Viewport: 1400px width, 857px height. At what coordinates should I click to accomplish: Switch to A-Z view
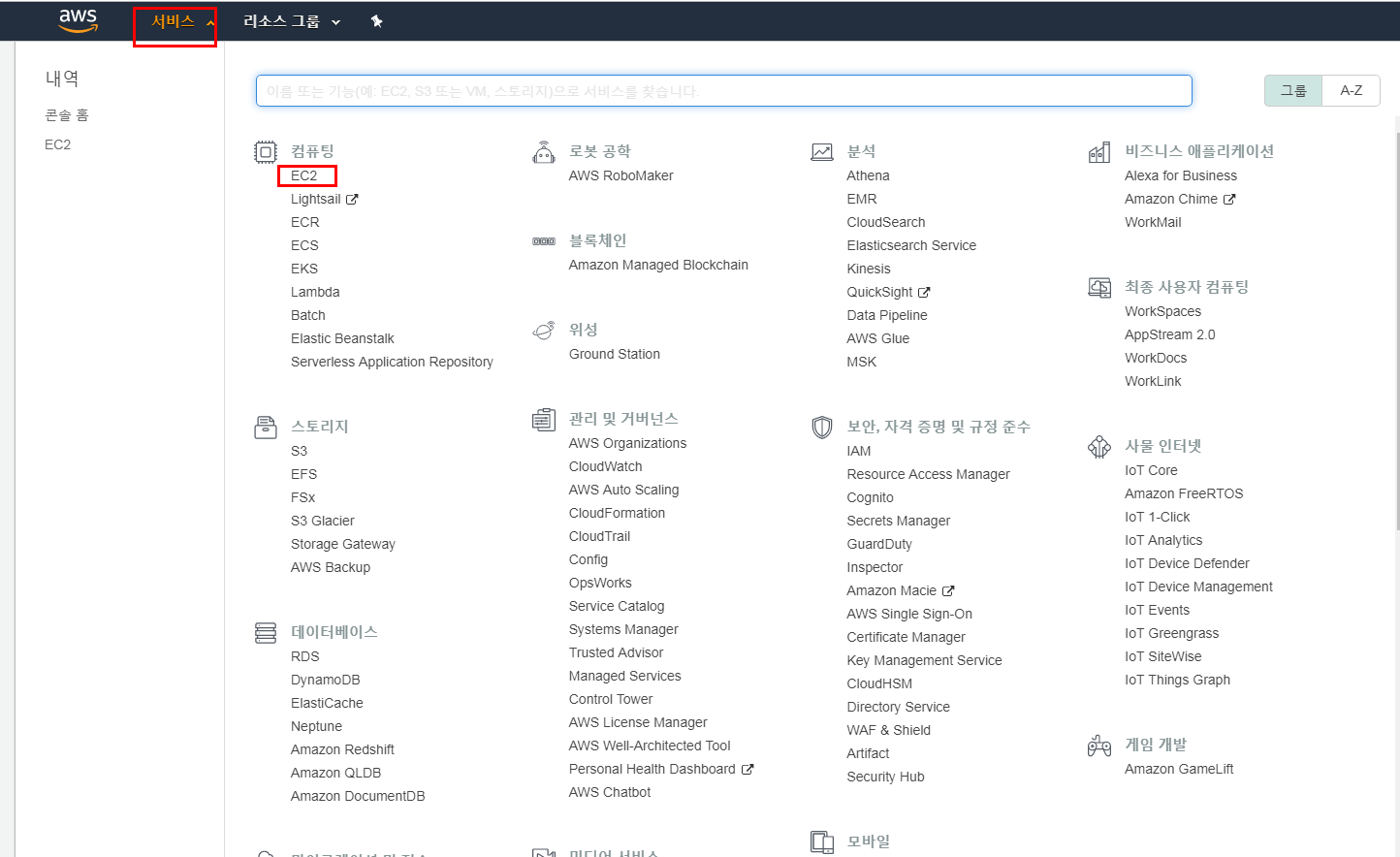1352,90
